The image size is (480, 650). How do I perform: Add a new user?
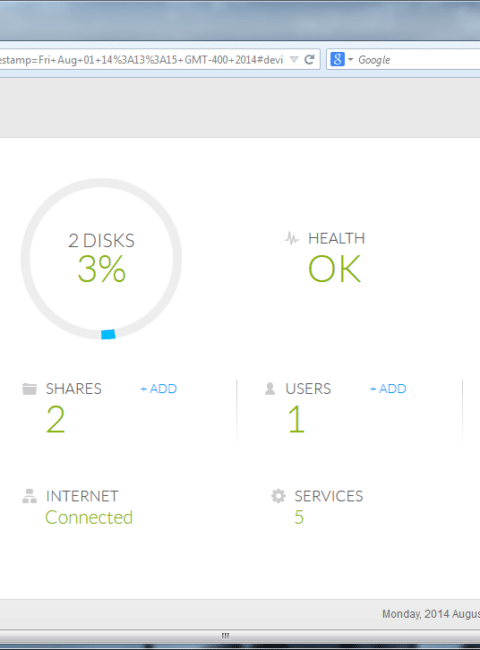pos(388,389)
